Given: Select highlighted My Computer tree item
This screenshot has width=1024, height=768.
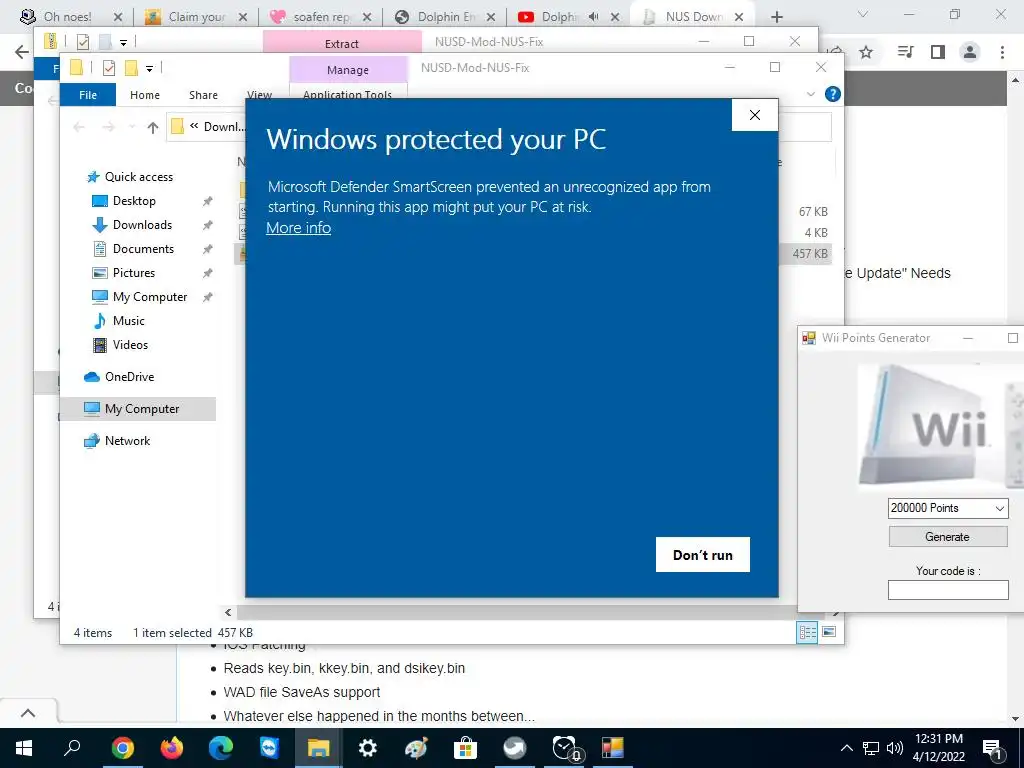Looking at the screenshot, I should click(138, 409).
